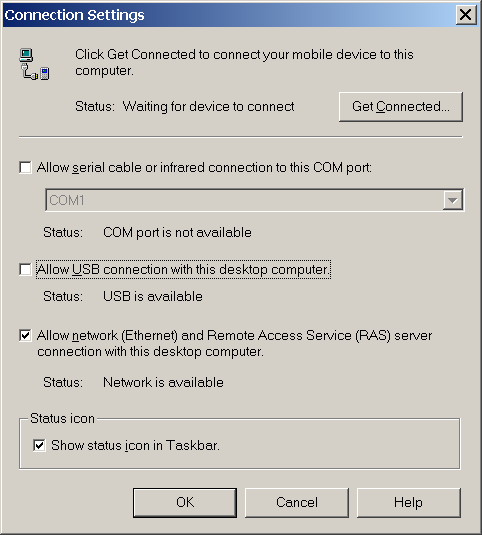Tick the Allow USB connection checkbox

tap(25, 269)
